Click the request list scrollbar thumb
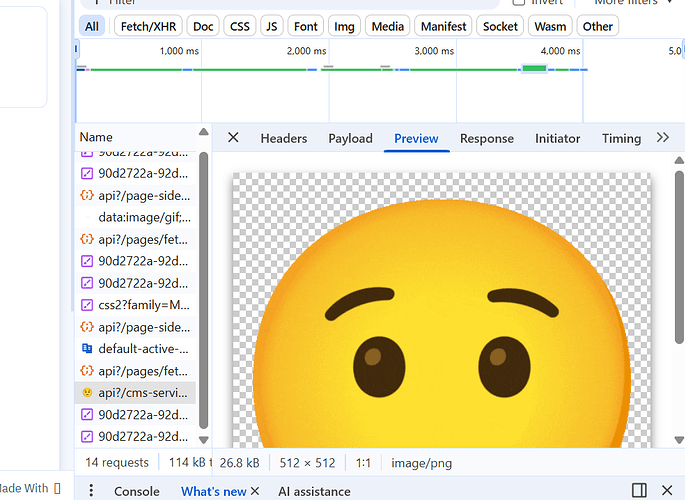The image size is (685, 500). pyautogui.click(x=204, y=290)
